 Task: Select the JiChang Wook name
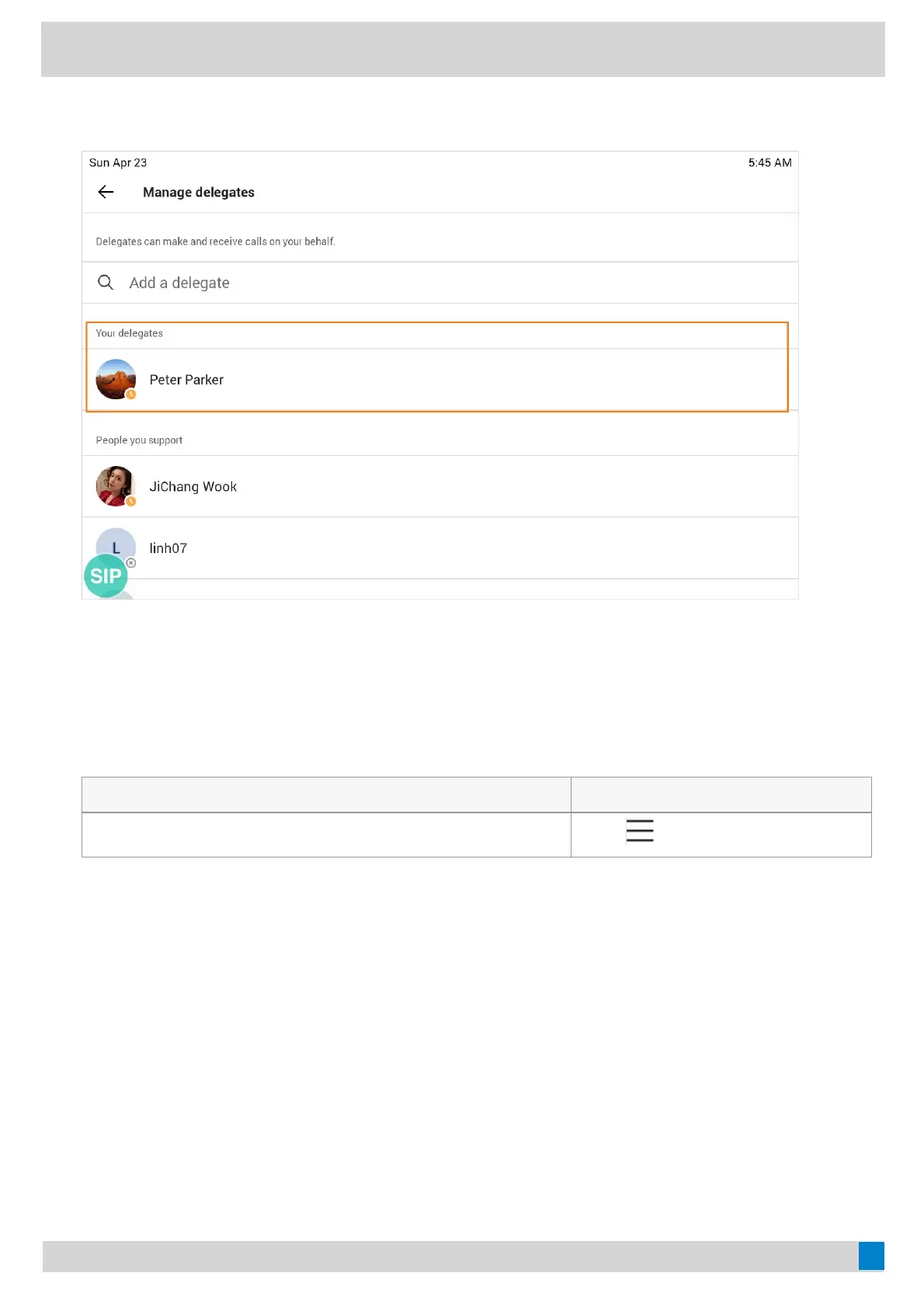193,487
